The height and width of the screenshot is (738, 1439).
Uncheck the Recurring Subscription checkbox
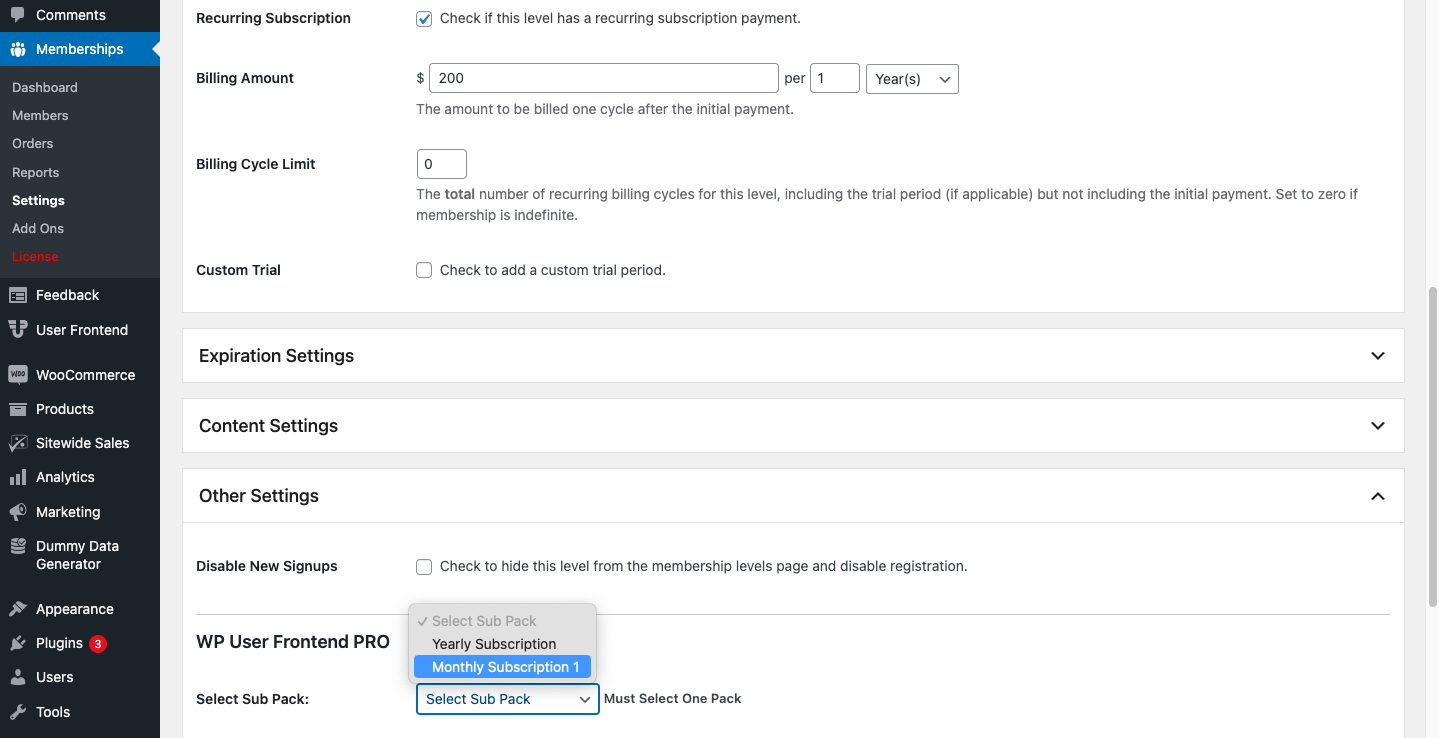(x=423, y=18)
